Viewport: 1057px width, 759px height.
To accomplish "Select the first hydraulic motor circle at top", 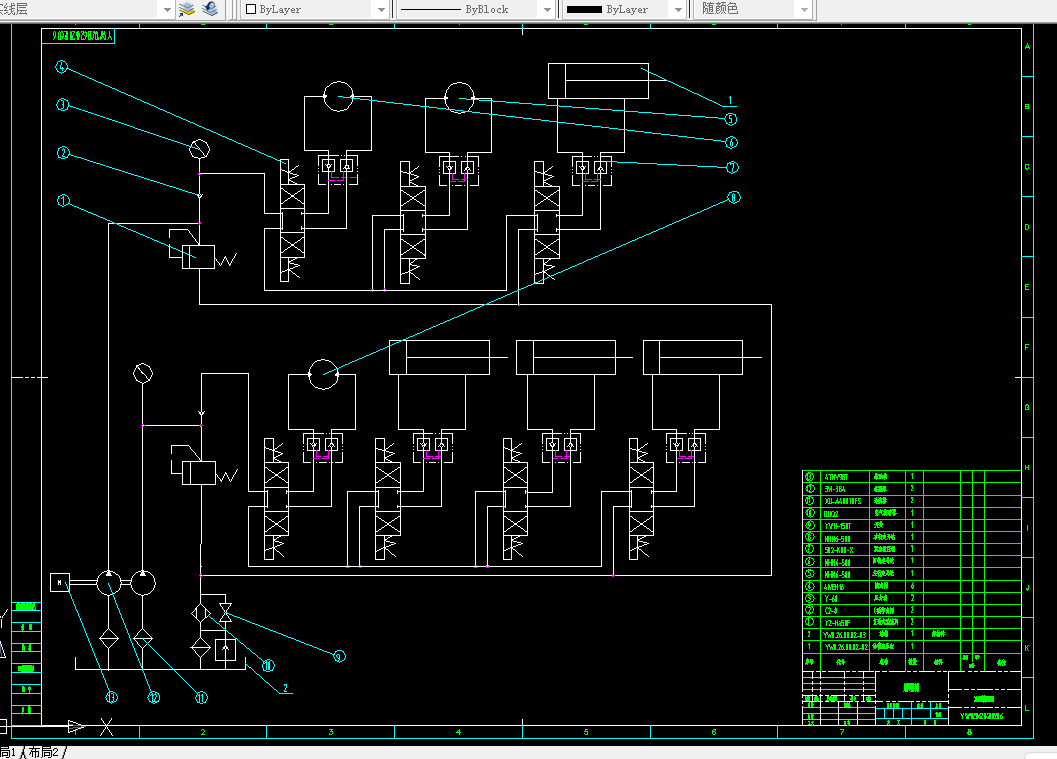I will pos(338,96).
